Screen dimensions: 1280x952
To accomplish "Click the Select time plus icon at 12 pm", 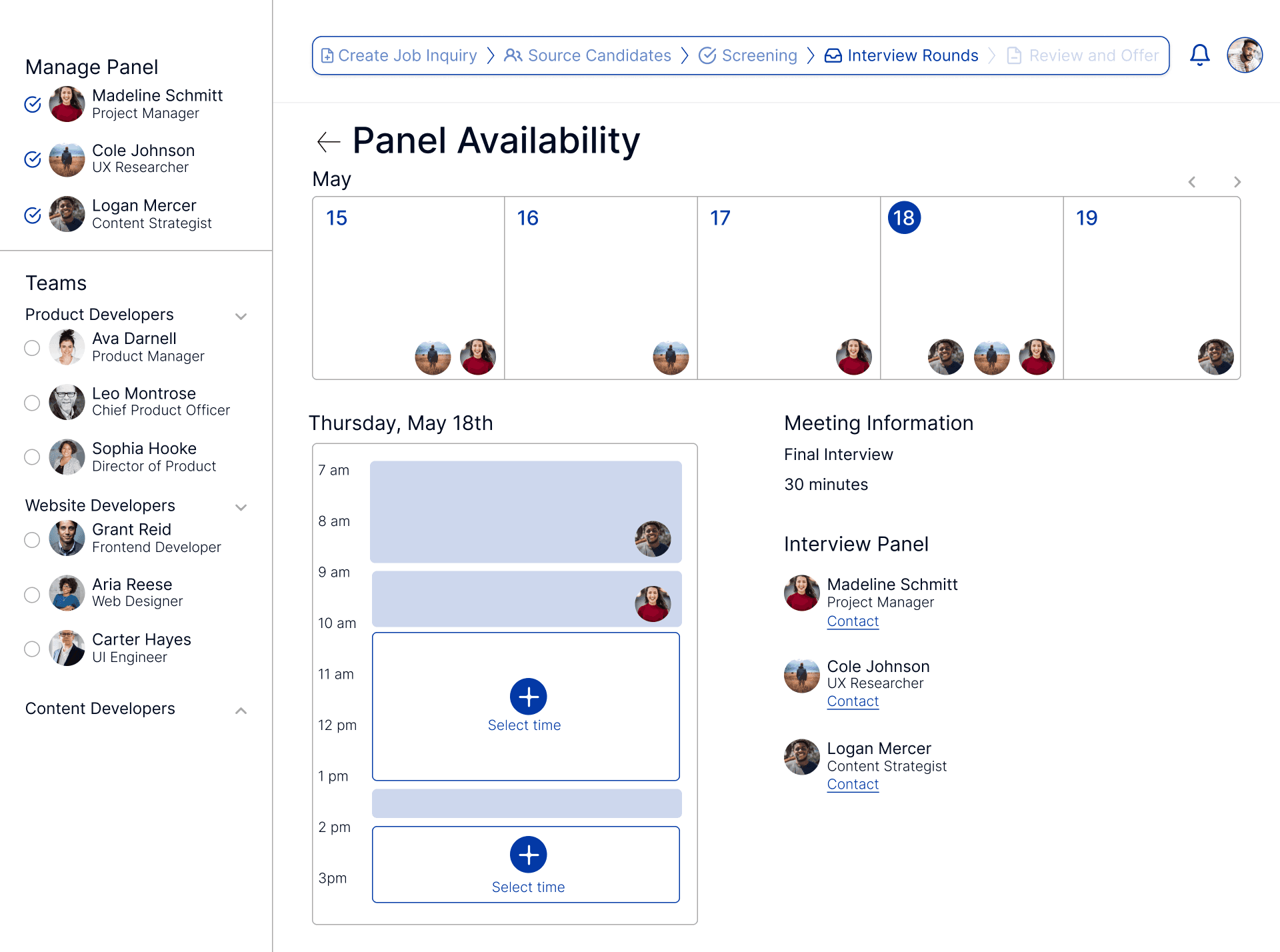I will [528, 697].
